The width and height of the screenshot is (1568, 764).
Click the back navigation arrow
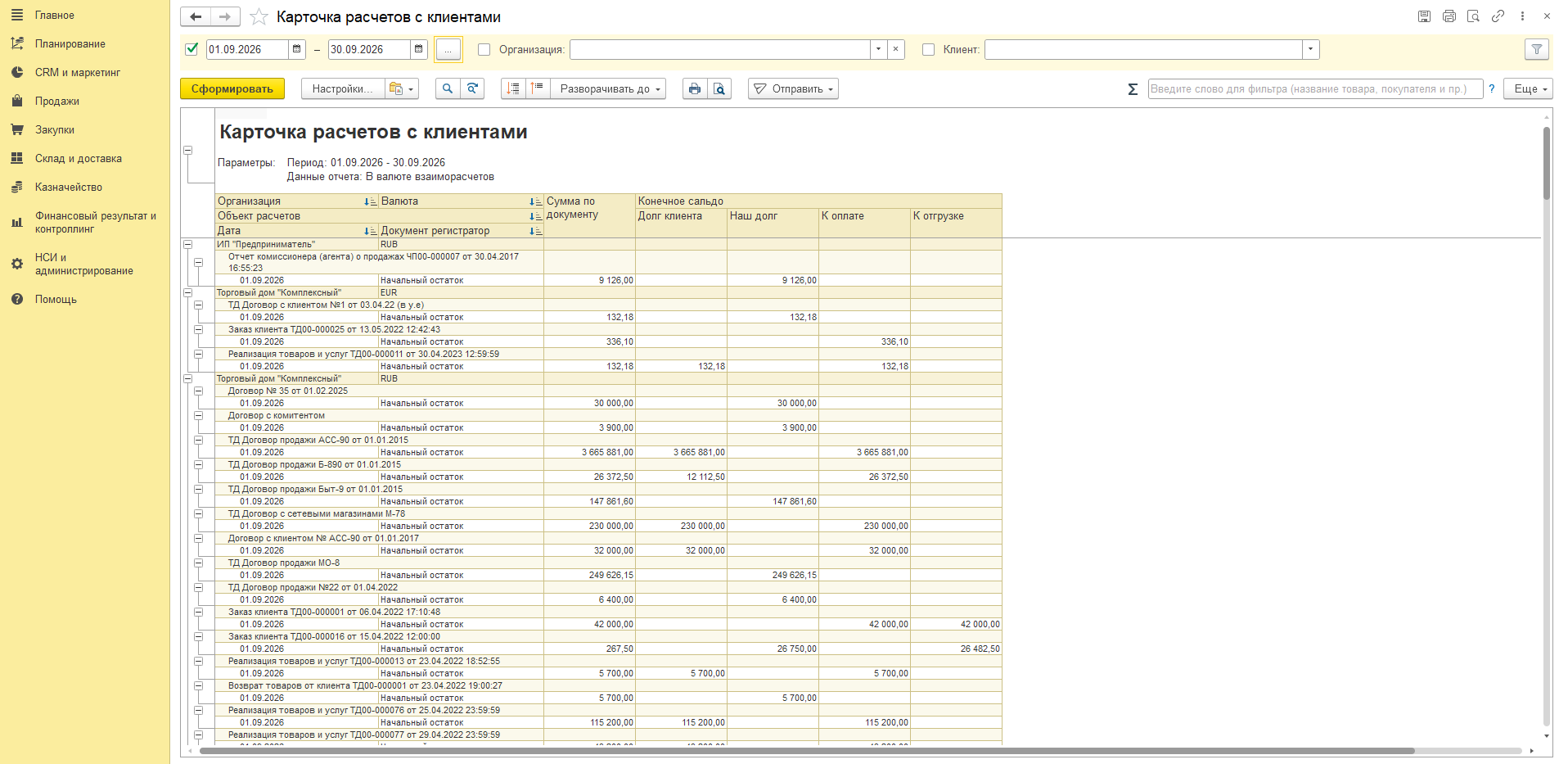tap(196, 16)
